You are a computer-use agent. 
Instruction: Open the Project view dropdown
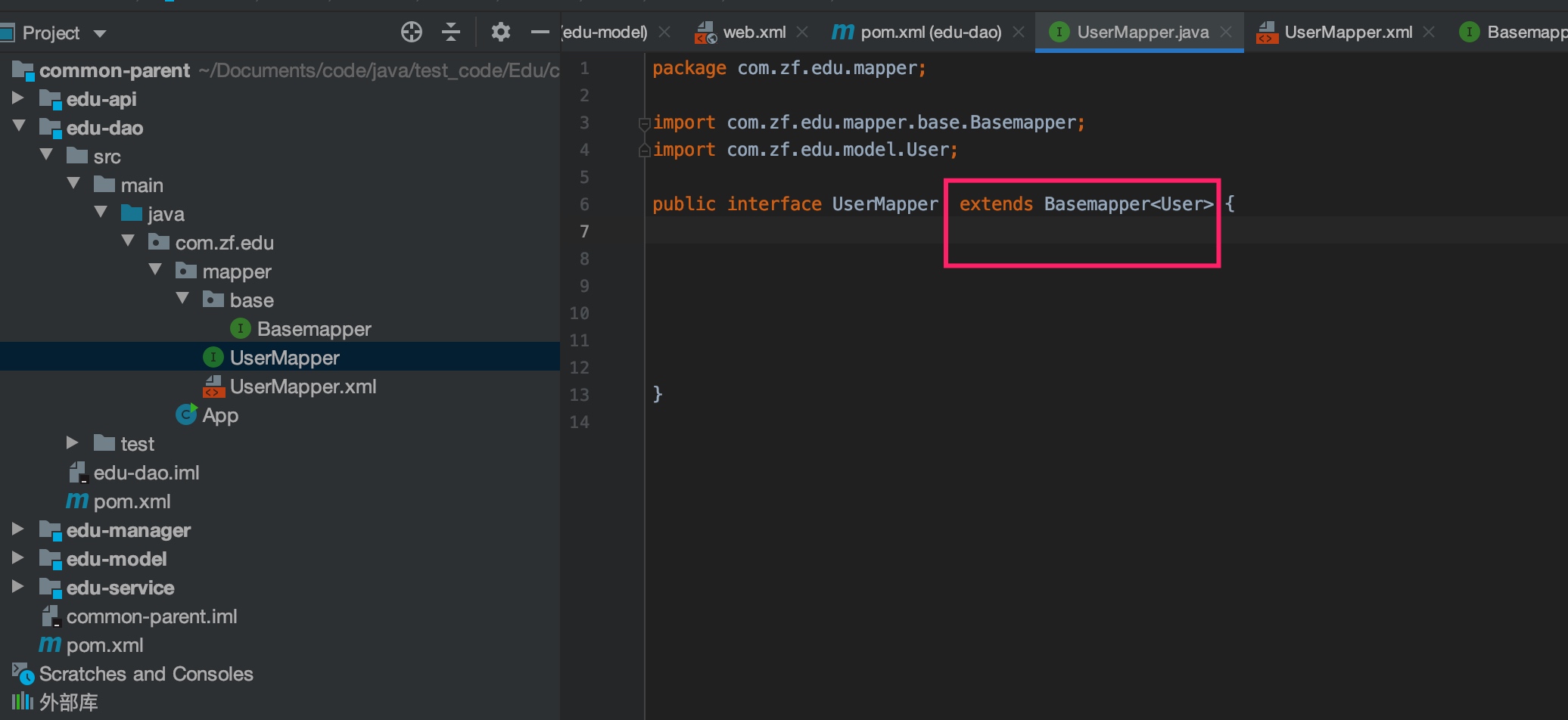coord(100,33)
